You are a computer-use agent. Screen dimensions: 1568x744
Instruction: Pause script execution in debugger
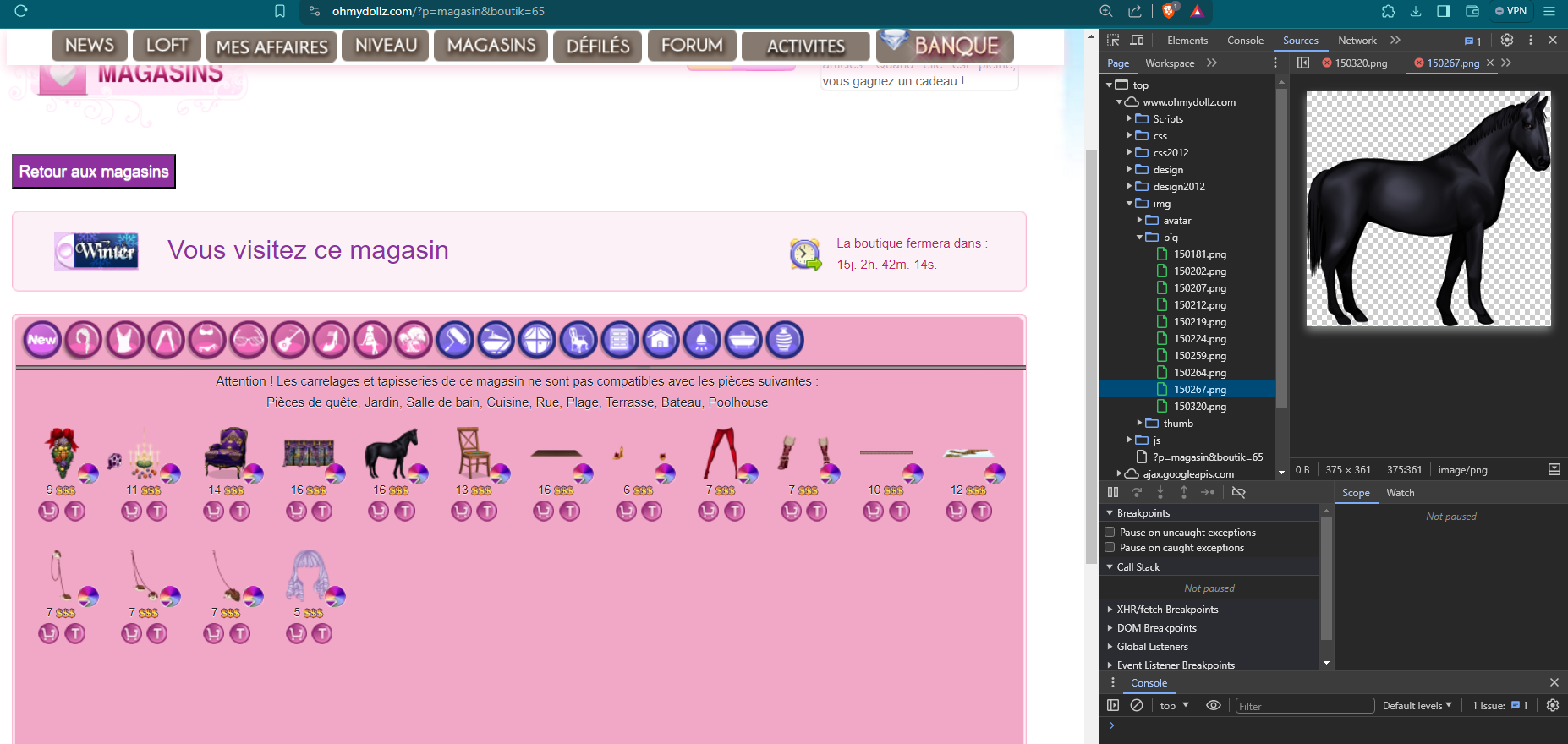(1113, 492)
